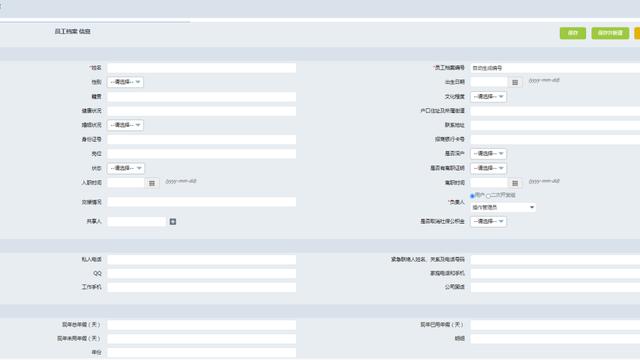Open the calendar picker for 出生日期
Screen dimensions: 640x360
pyautogui.click(x=515, y=82)
